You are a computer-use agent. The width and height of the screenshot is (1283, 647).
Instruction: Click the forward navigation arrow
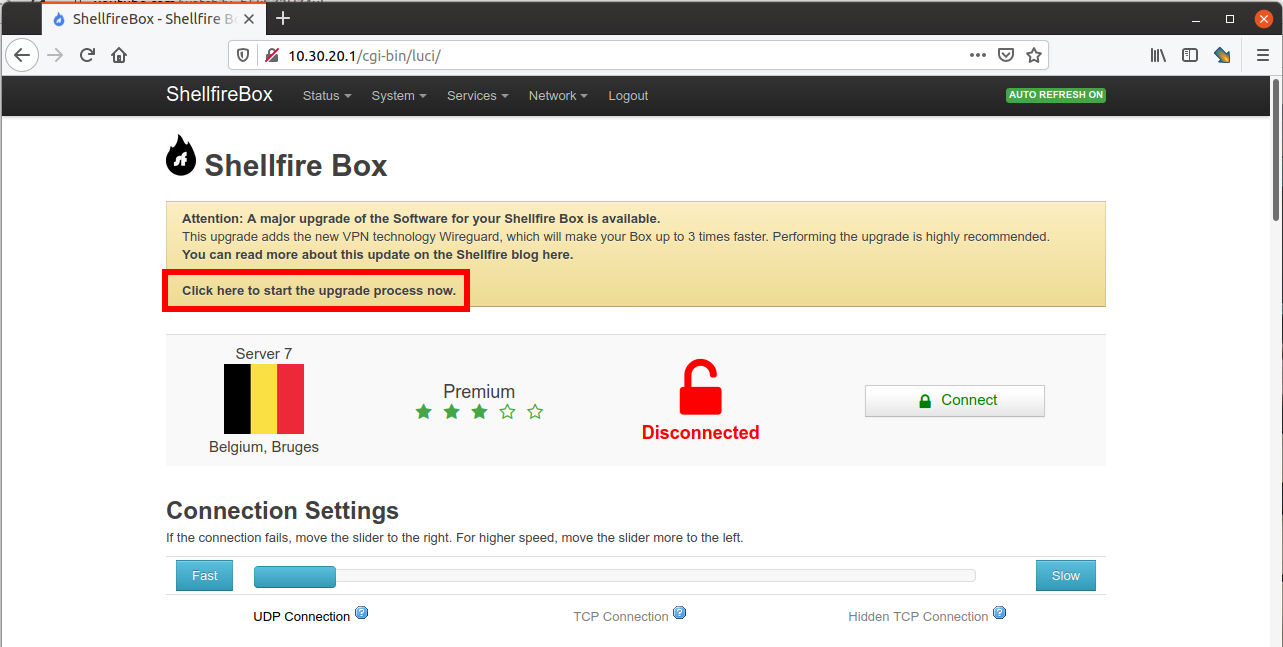(55, 55)
